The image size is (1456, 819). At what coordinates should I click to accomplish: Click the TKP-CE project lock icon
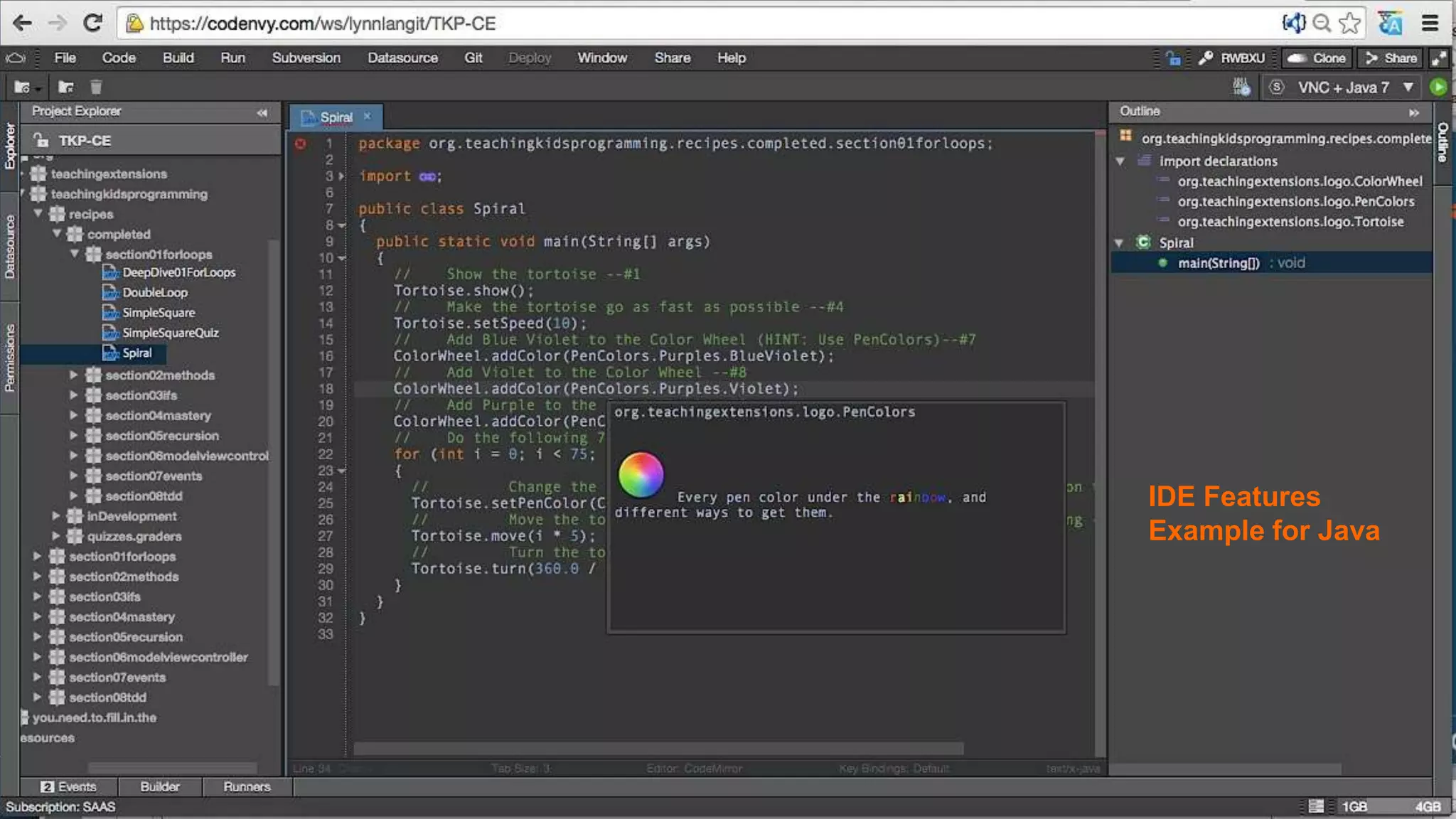click(42, 140)
